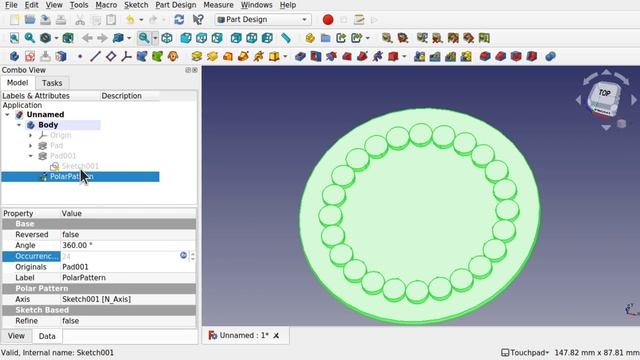Create a new body
Viewport: 640px width, 360px height.
[x=14, y=56]
